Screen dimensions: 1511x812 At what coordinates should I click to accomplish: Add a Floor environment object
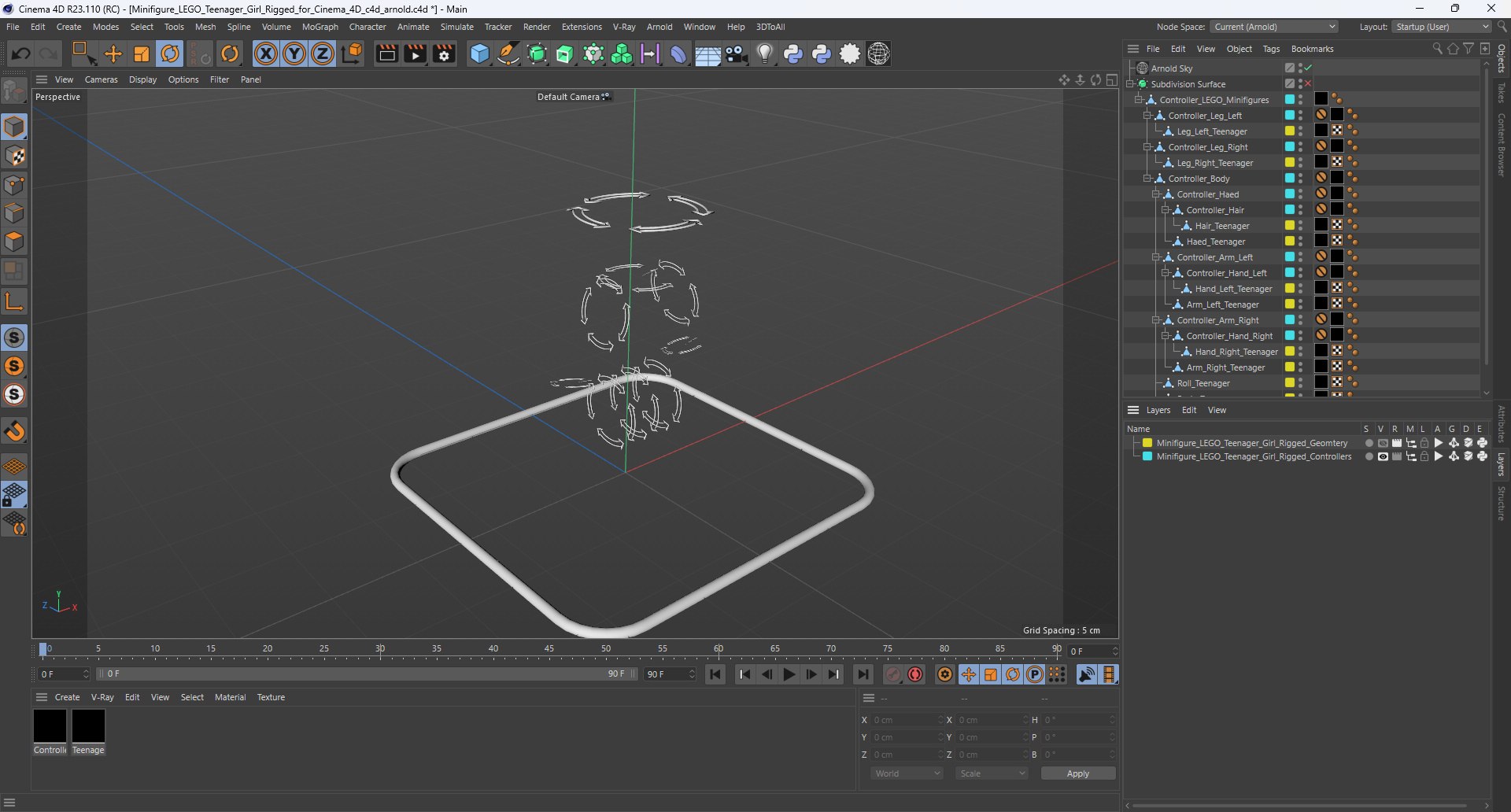[x=707, y=54]
